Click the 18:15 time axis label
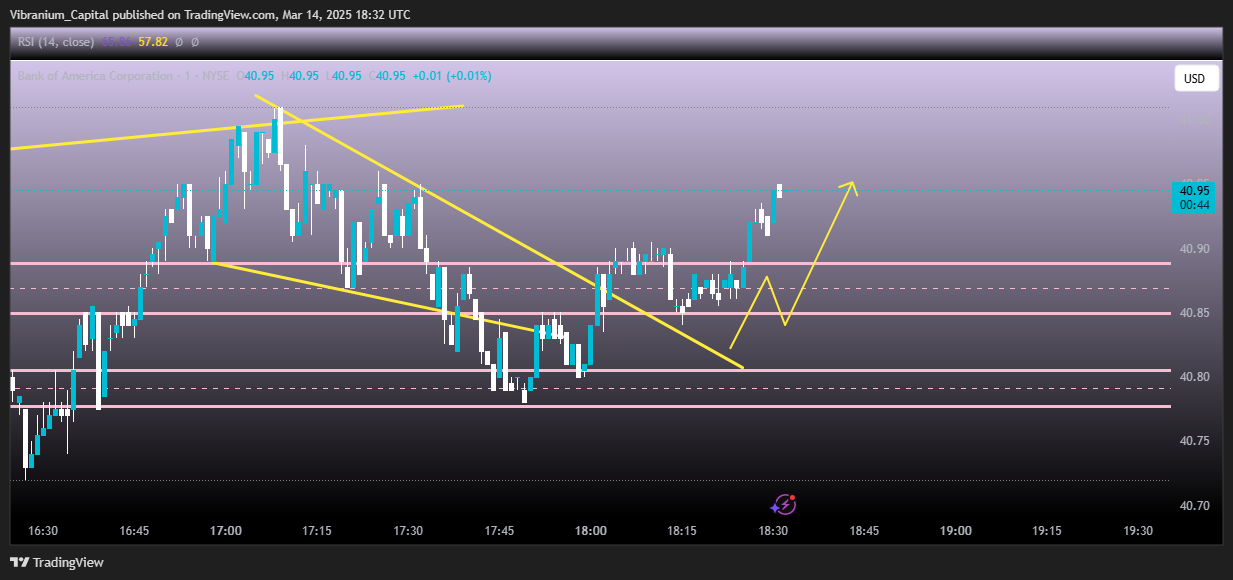This screenshot has width=1233, height=580. (682, 531)
